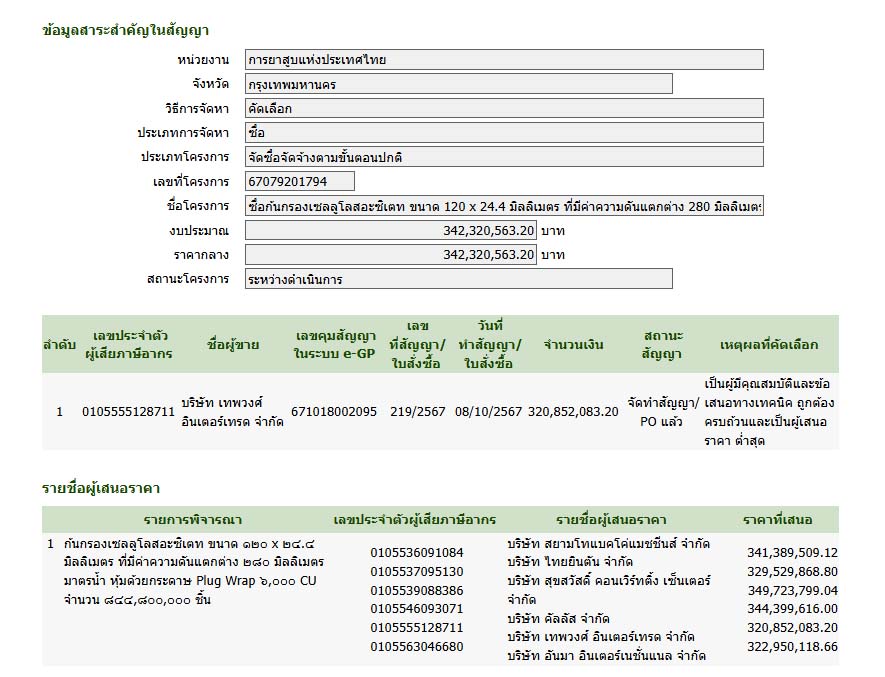The height and width of the screenshot is (677, 885).
Task: Click the offered price 349,723,799.04
Action: (792, 590)
